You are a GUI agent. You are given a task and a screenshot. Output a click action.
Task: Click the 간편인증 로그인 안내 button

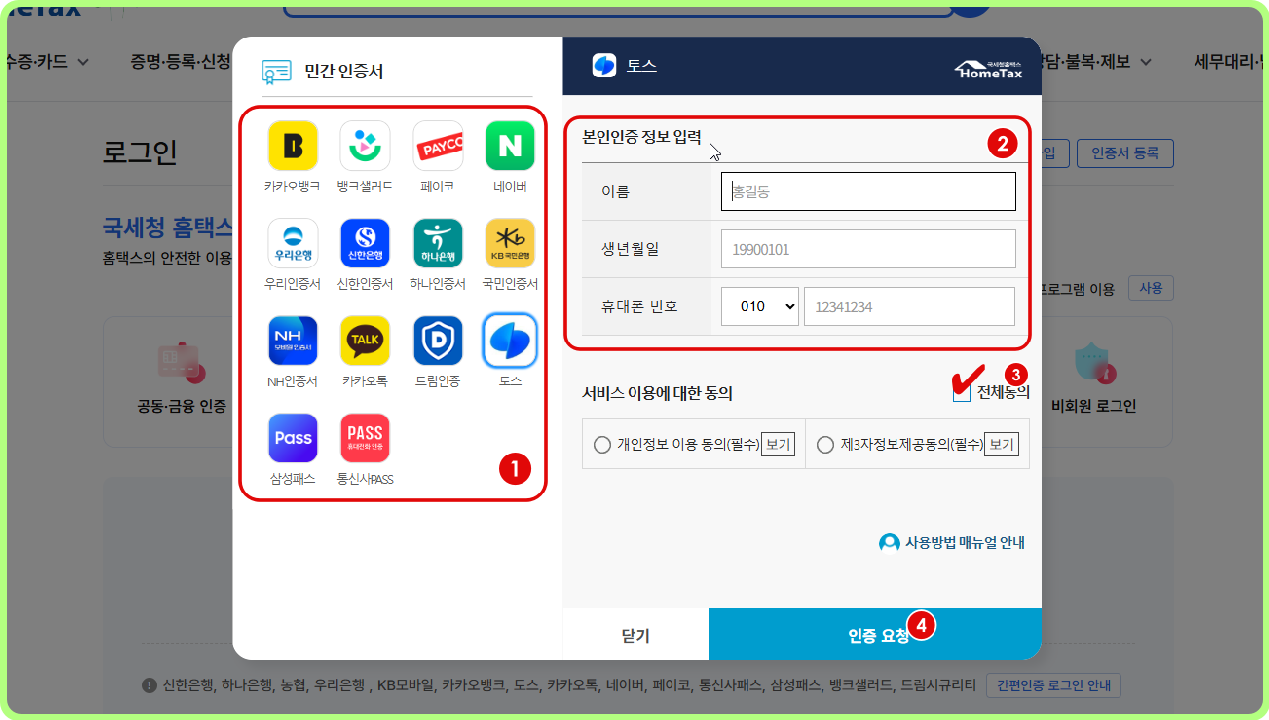click(x=1054, y=686)
